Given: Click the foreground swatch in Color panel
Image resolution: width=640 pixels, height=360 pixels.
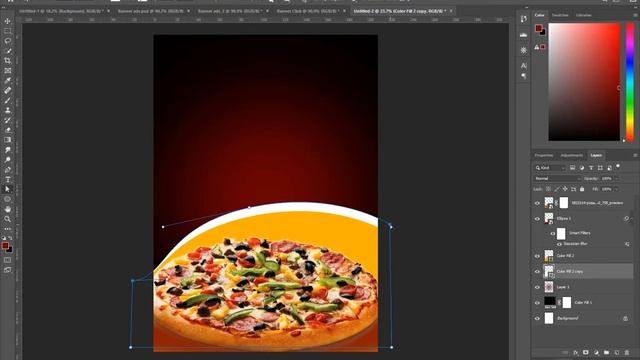Looking at the screenshot, I should point(539,28).
